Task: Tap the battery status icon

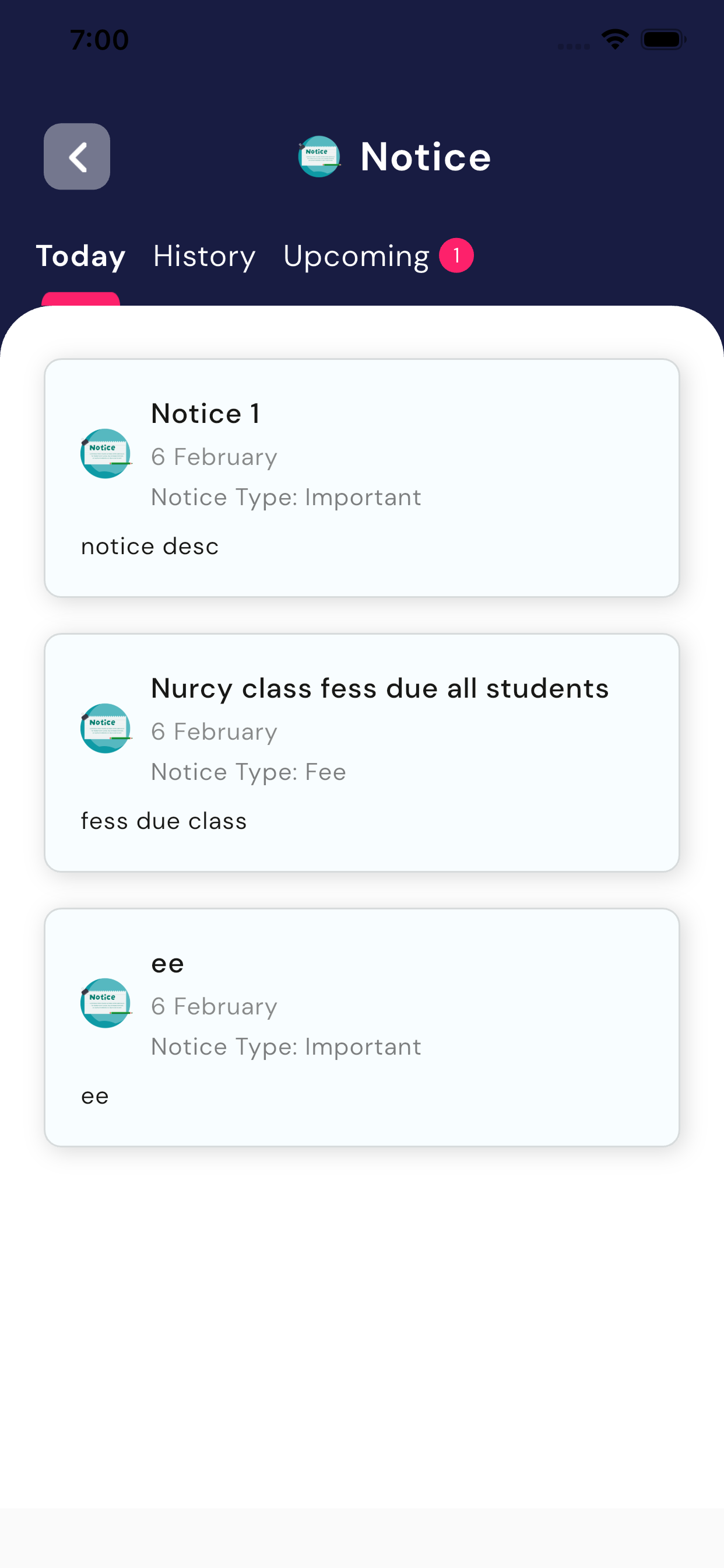Action: (663, 40)
